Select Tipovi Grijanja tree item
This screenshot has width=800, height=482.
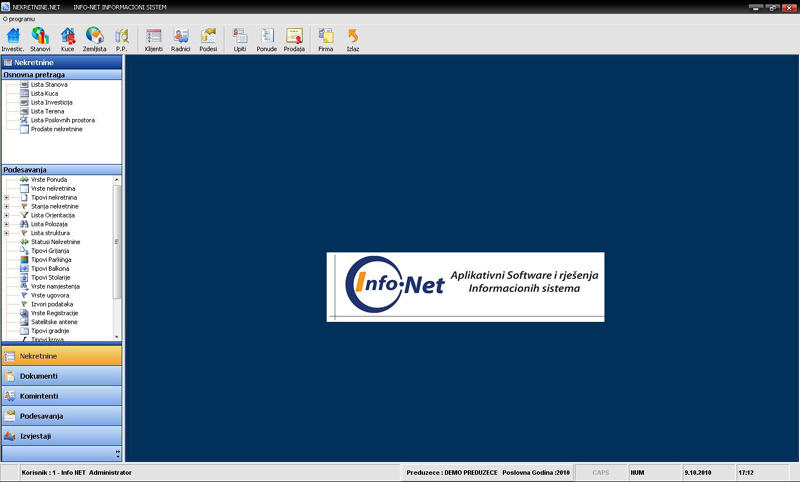(50, 251)
